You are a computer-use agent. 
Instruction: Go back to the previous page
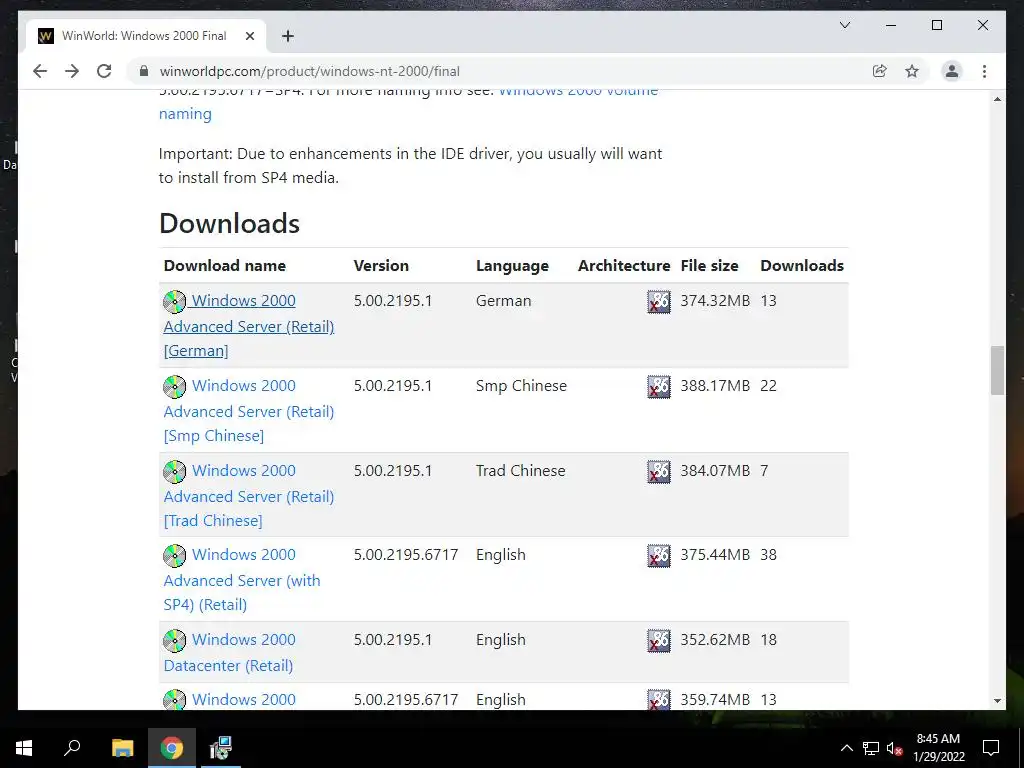coord(40,71)
